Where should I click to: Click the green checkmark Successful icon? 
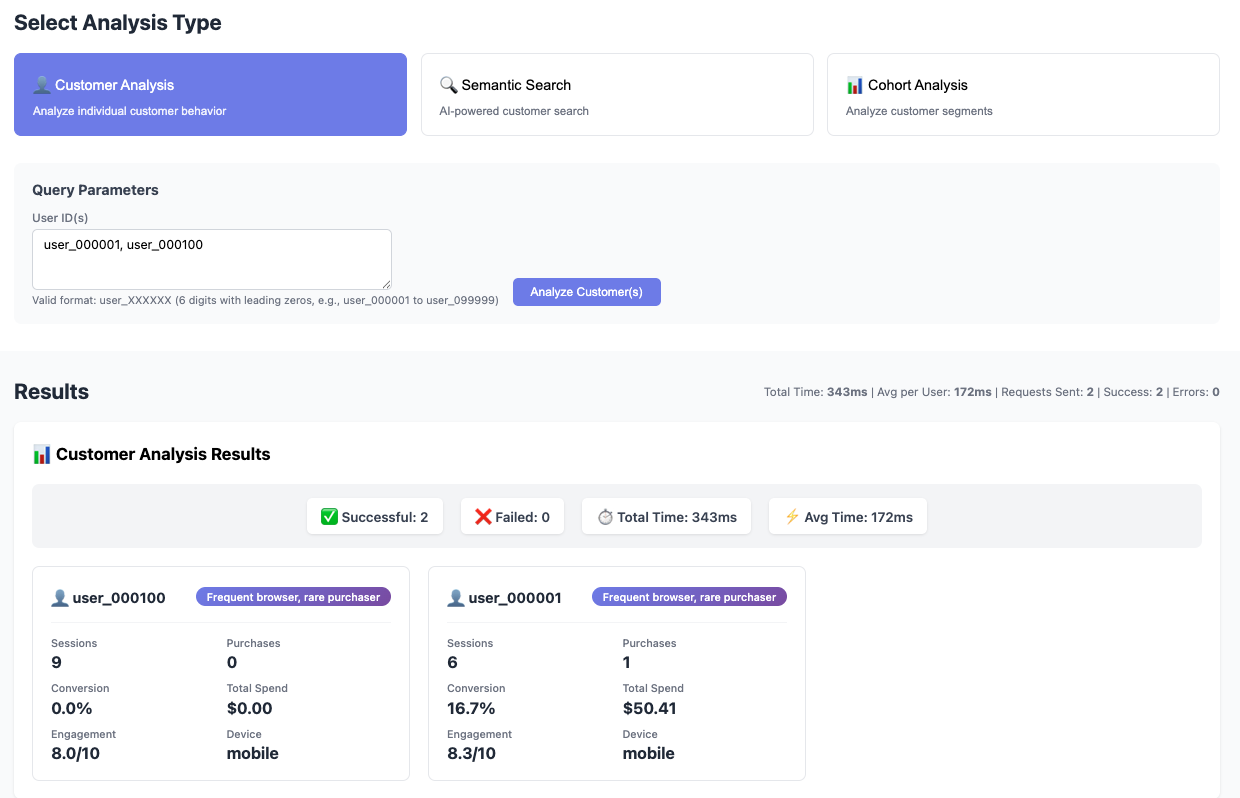pyautogui.click(x=329, y=517)
